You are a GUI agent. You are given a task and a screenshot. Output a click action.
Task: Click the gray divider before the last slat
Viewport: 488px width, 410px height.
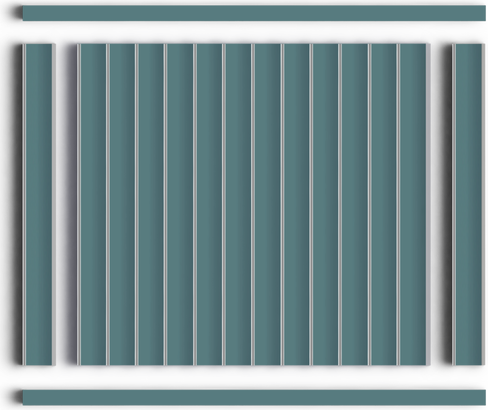398,204
